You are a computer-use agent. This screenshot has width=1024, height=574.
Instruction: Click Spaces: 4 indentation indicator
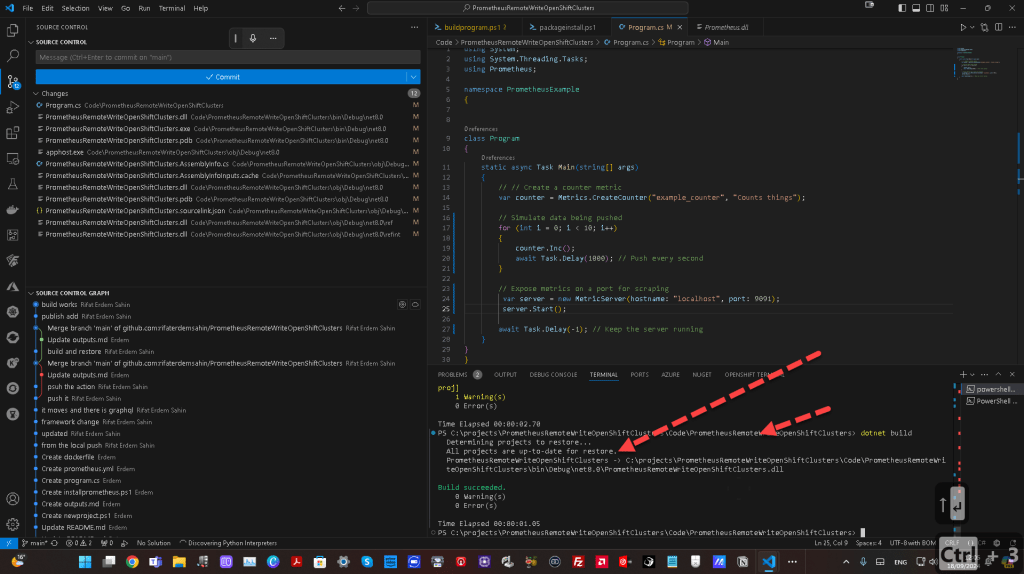tap(869, 543)
